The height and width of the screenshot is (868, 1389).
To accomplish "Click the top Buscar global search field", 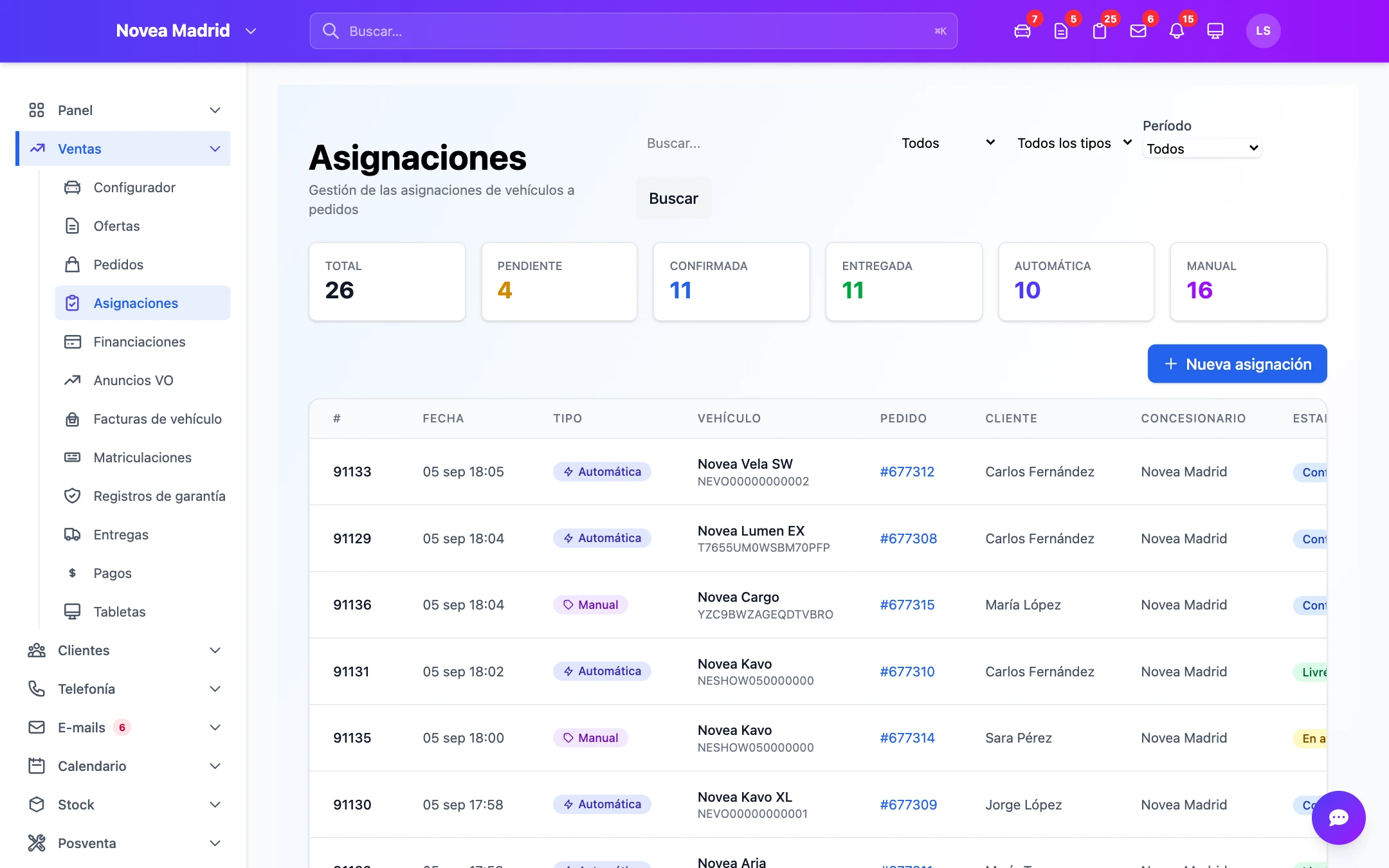I will coord(633,31).
